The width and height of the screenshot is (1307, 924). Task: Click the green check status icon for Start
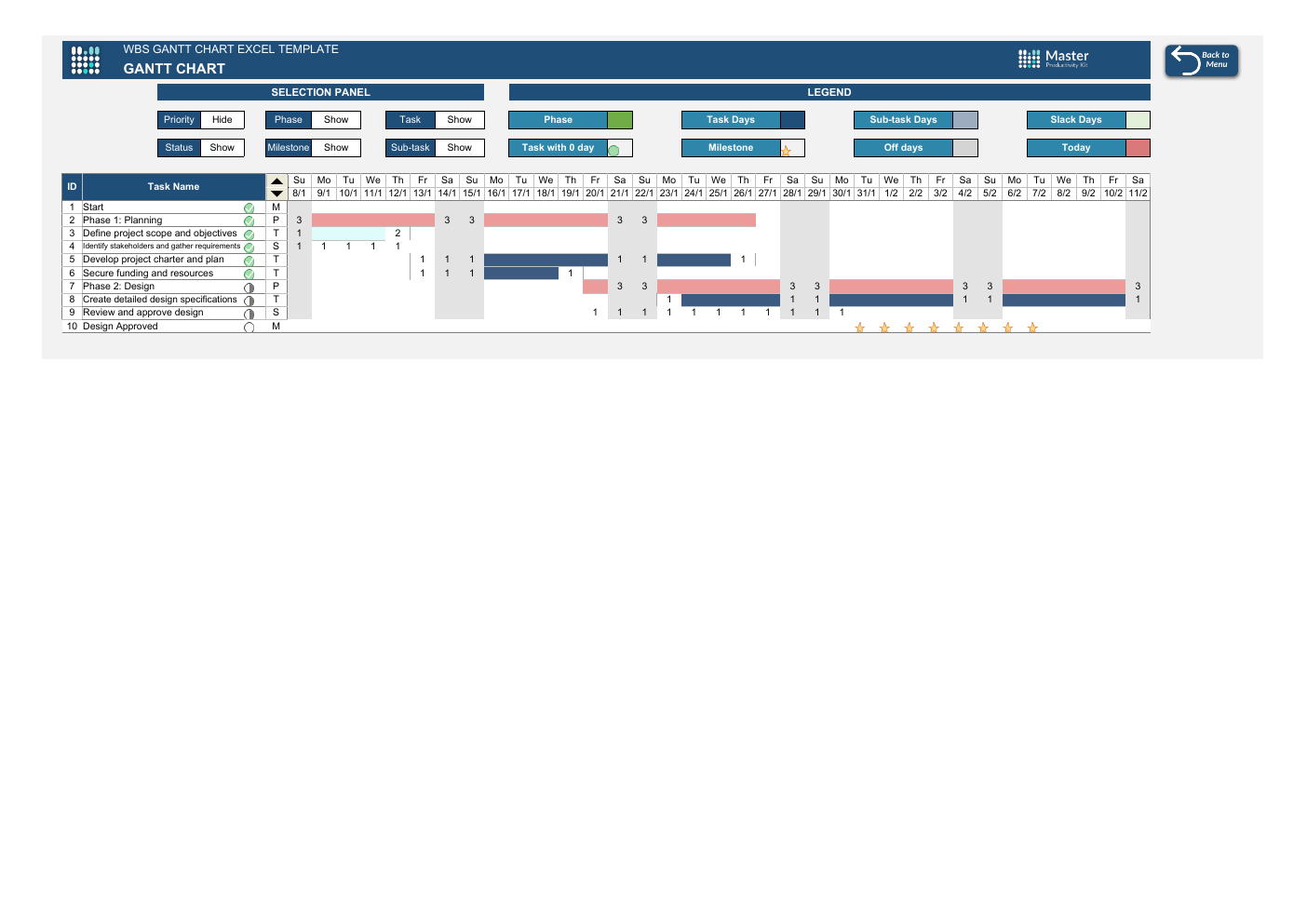[249, 208]
